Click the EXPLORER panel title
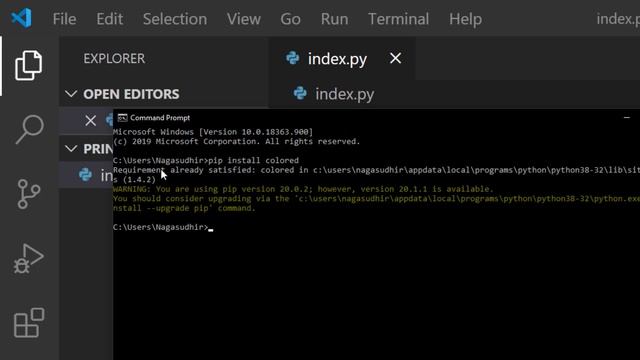 pyautogui.click(x=114, y=58)
